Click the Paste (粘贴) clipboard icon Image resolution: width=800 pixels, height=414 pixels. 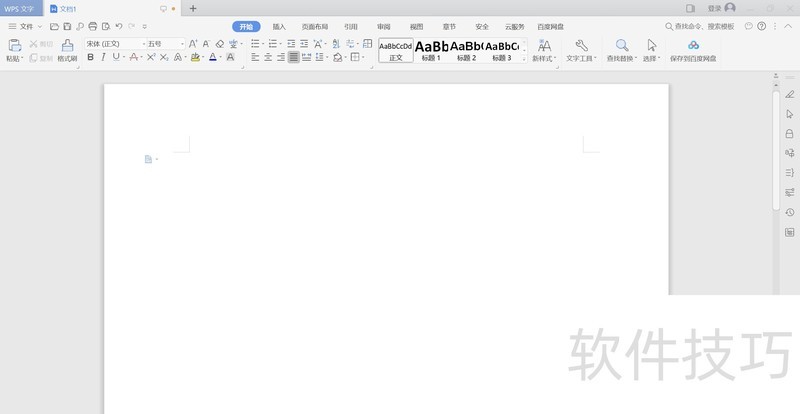point(15,45)
